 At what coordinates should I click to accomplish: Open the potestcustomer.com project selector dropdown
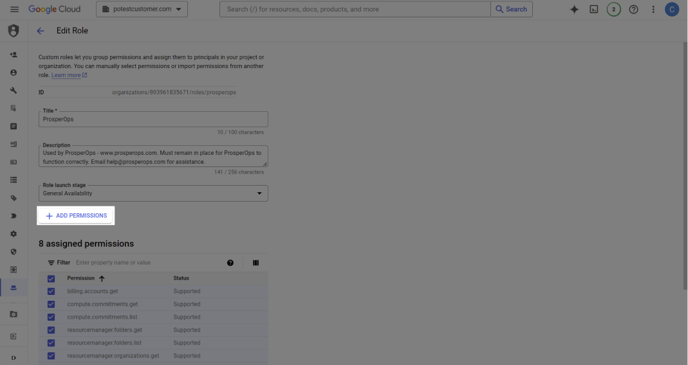pos(142,9)
